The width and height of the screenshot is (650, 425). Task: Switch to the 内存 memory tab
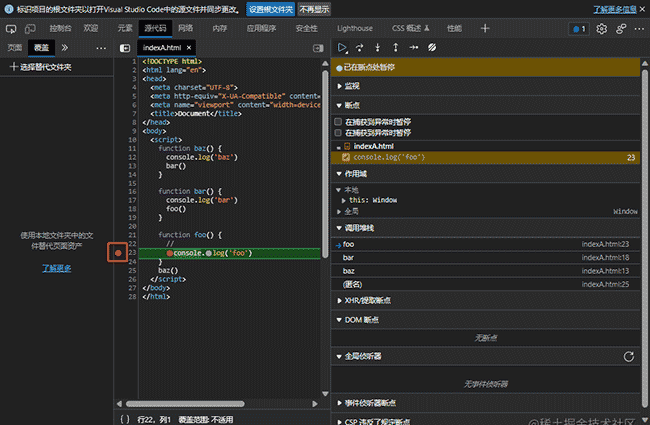220,29
